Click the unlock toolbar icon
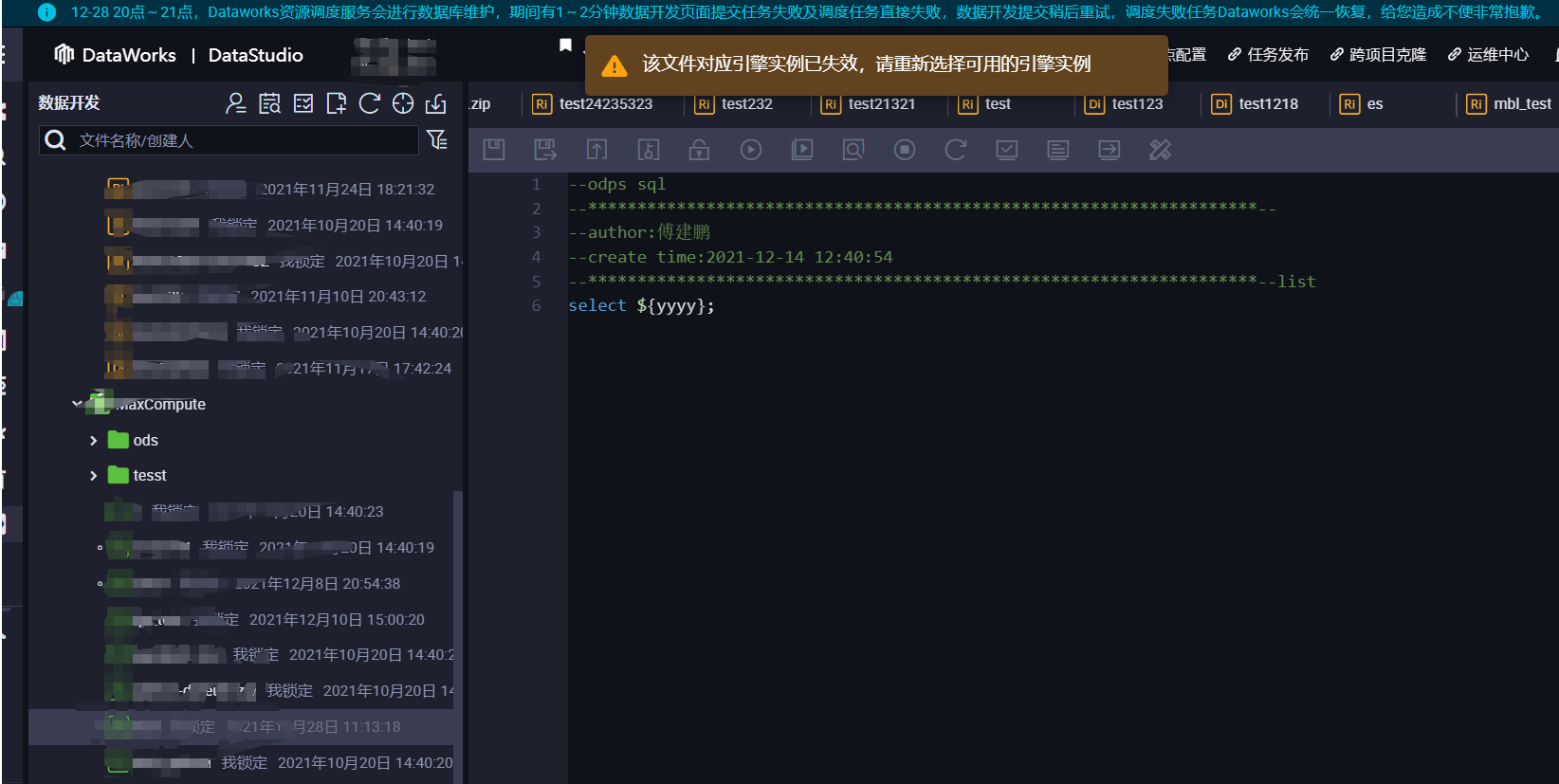The height and width of the screenshot is (784, 1559). pyautogui.click(x=699, y=150)
